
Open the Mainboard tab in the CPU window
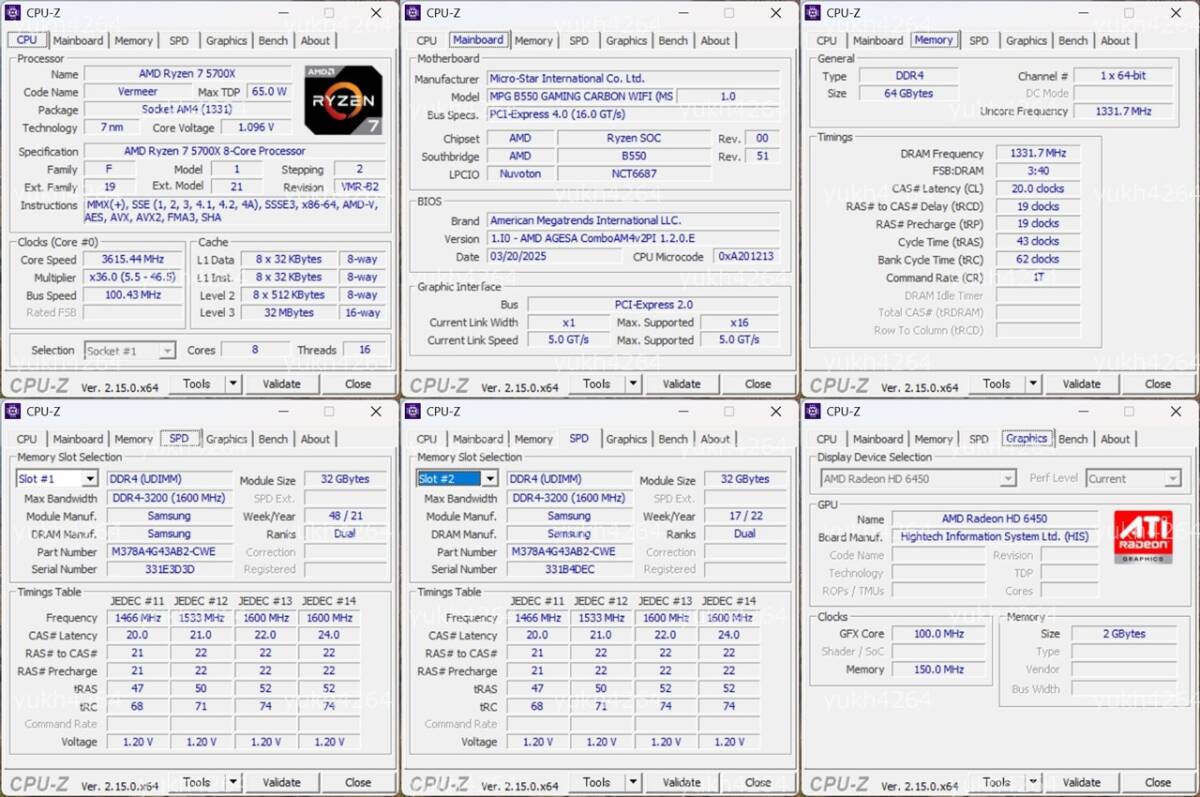point(78,41)
